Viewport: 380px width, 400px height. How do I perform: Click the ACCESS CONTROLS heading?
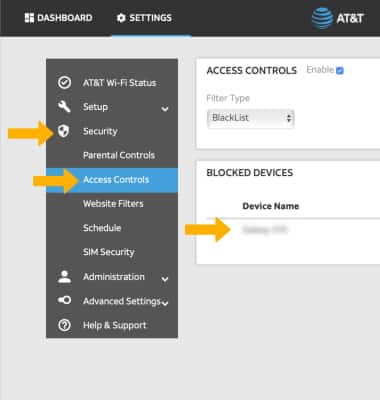252,70
